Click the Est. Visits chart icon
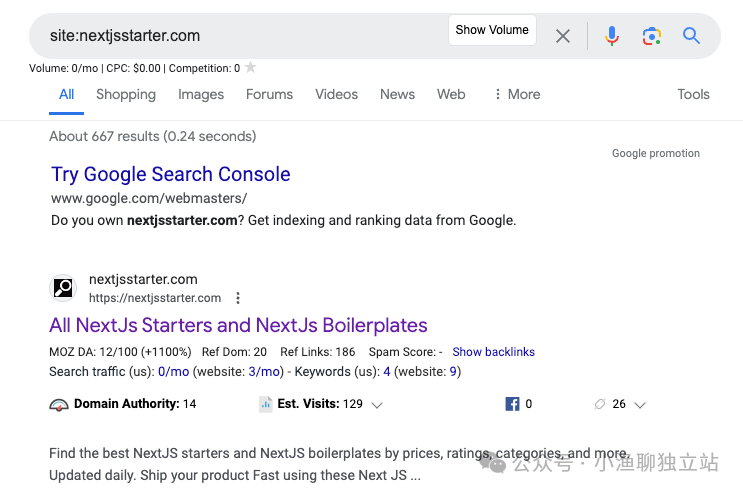743x493 pixels. tap(266, 404)
